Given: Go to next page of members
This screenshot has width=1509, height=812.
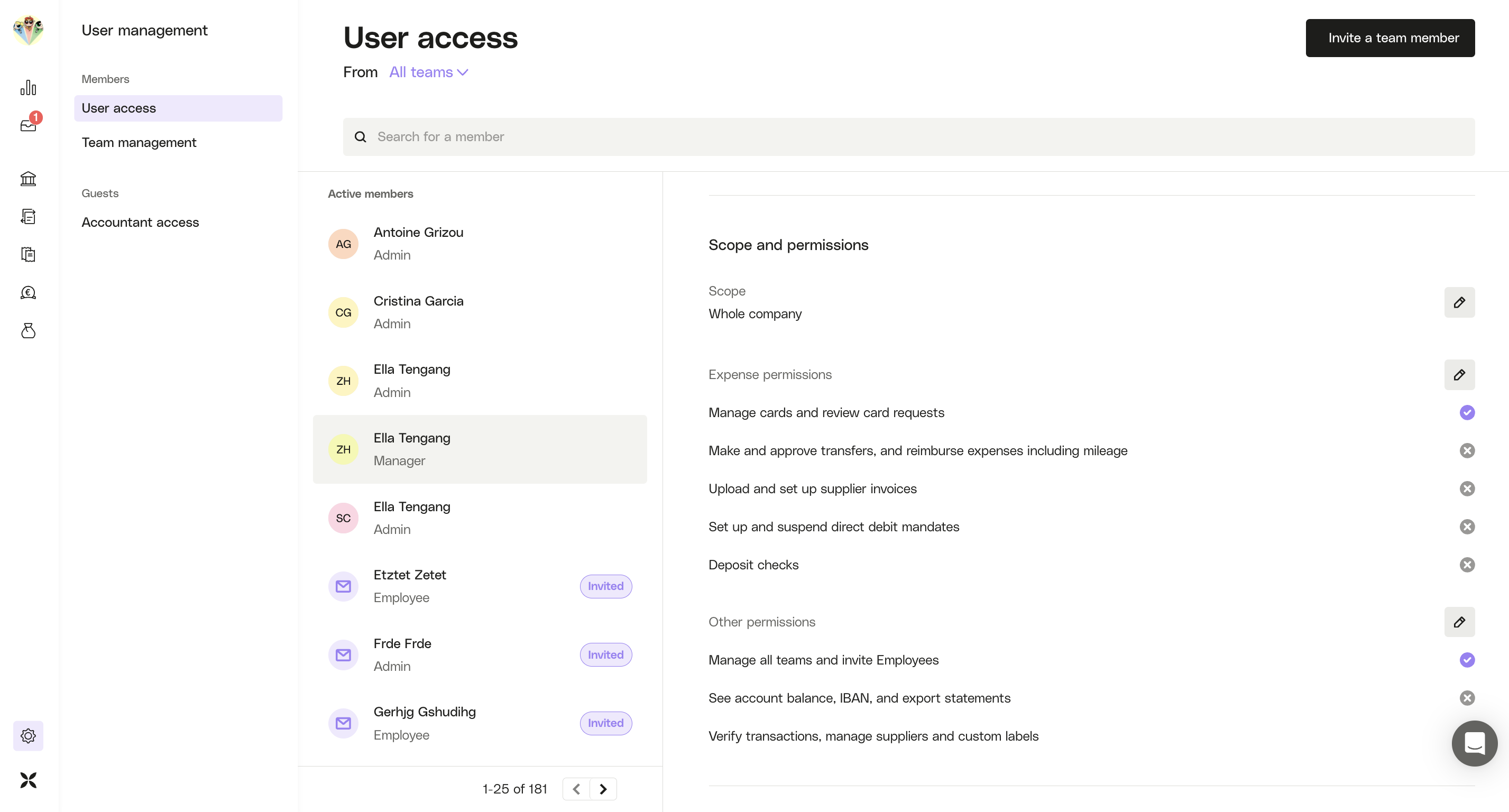Looking at the screenshot, I should pos(603,789).
